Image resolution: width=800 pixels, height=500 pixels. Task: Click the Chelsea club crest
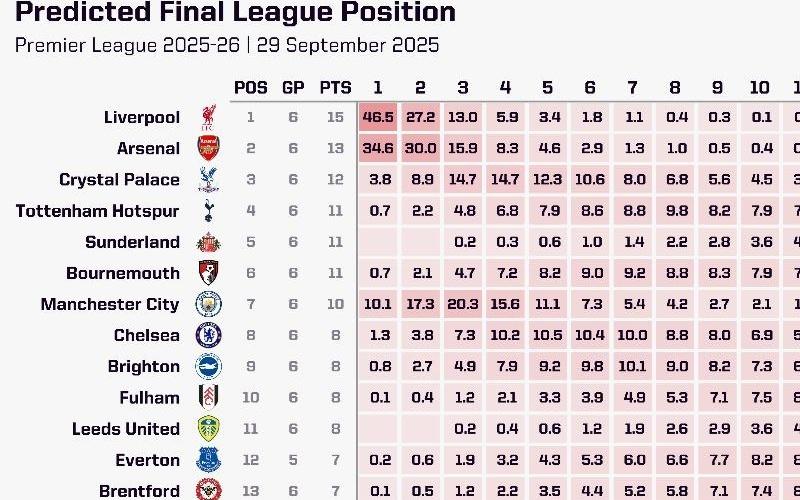pos(208,335)
